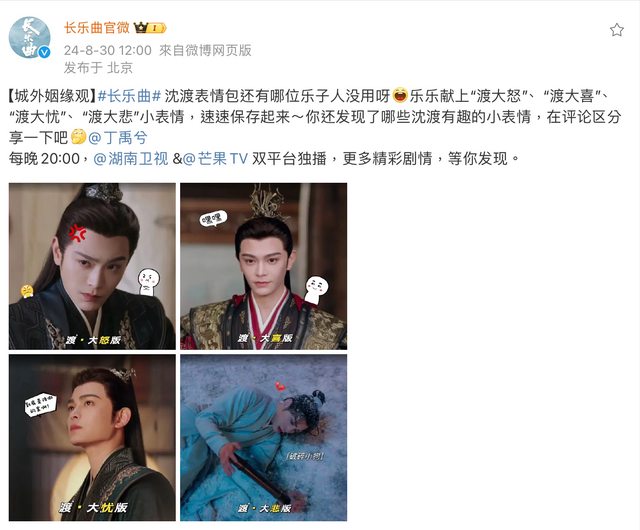Image resolution: width=640 pixels, height=530 pixels.
Task: Open the 渡·大悲版 image thumbnail
Action: [264, 438]
